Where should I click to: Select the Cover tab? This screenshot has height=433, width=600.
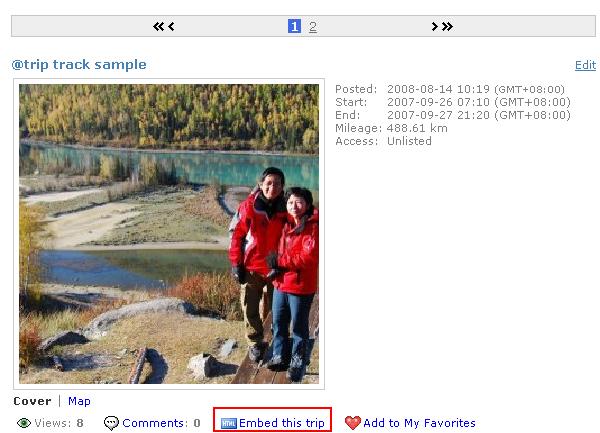pos(32,401)
